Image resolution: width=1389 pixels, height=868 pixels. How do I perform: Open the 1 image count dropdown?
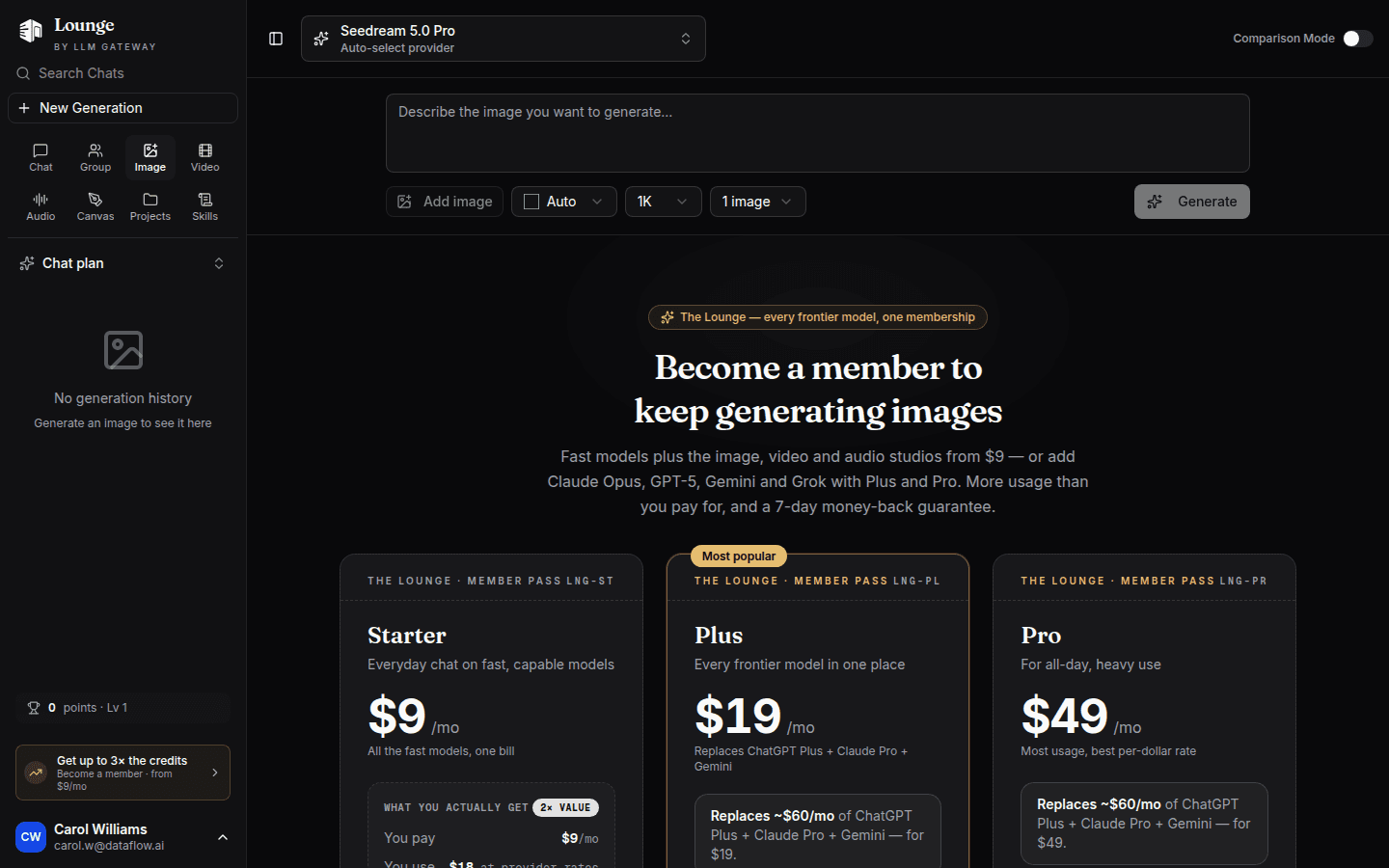[758, 202]
